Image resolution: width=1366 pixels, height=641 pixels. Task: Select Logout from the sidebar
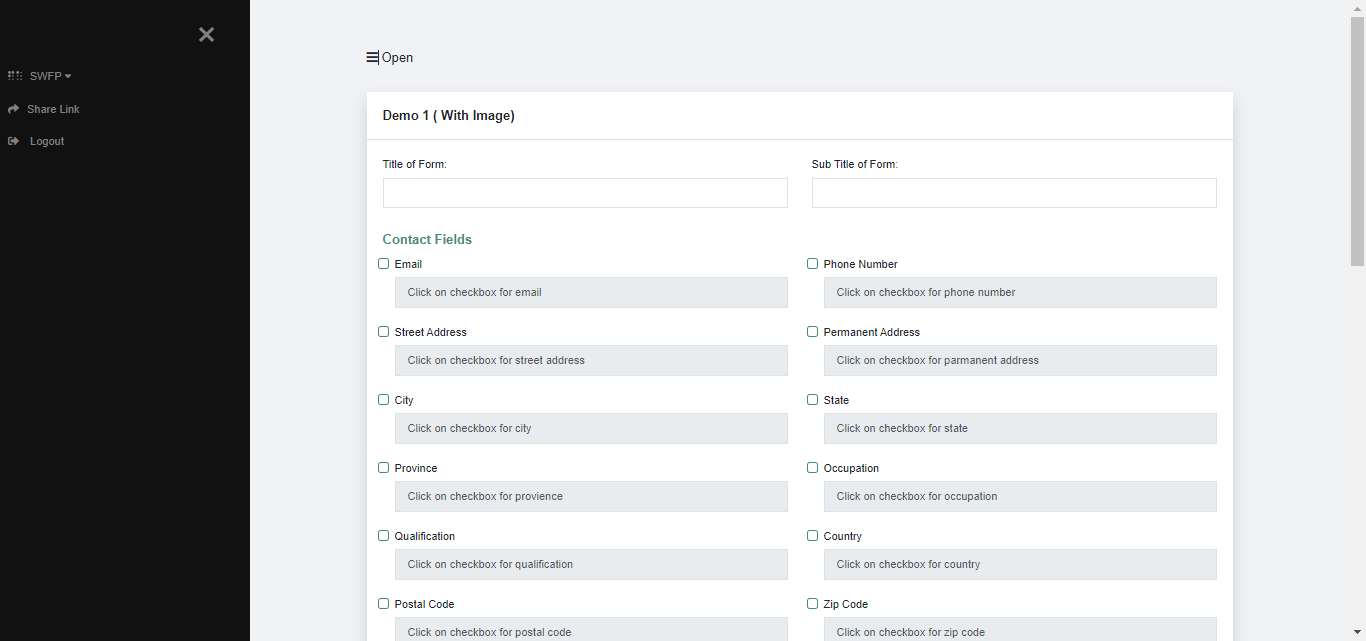coord(47,141)
